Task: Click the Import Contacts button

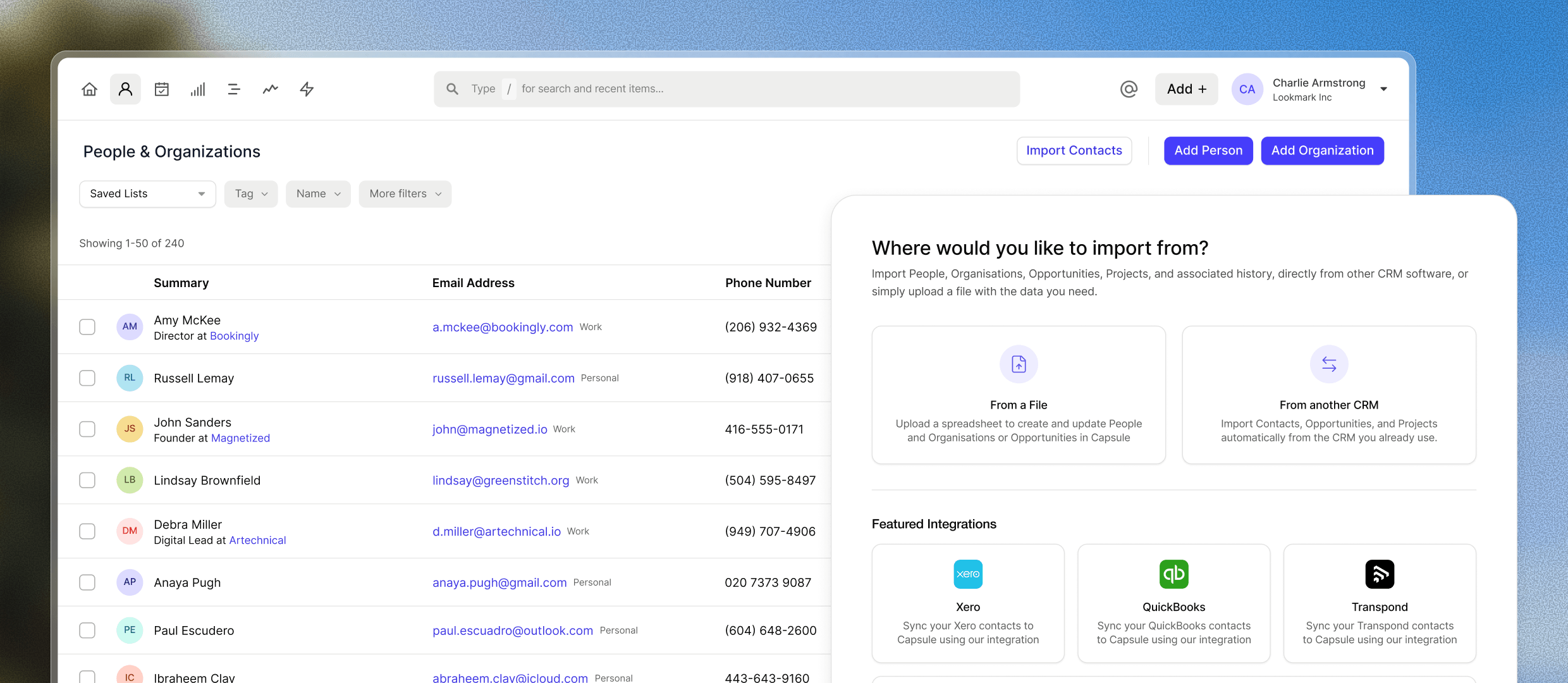Action: (1074, 151)
